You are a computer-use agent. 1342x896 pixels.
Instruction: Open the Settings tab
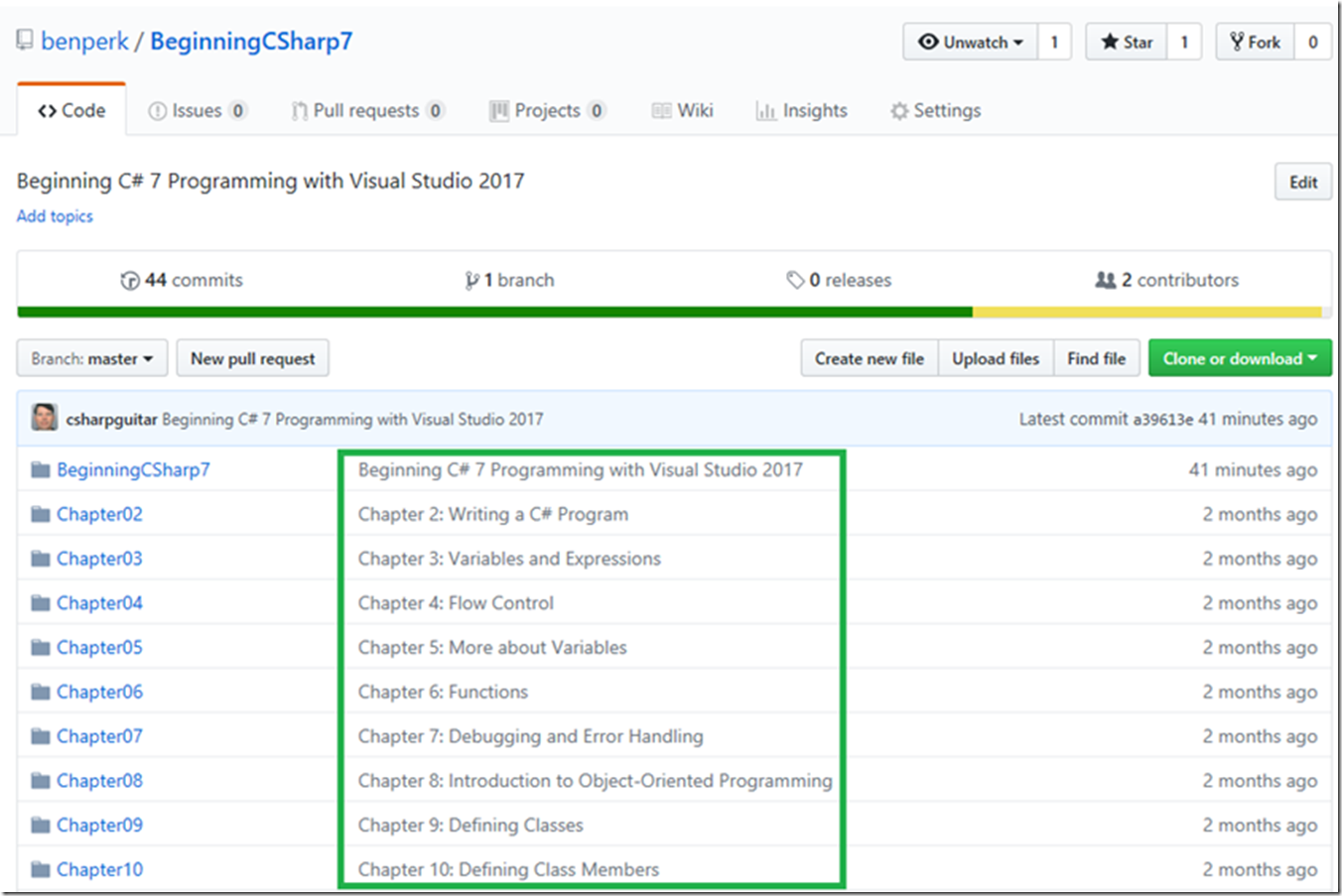[x=936, y=110]
